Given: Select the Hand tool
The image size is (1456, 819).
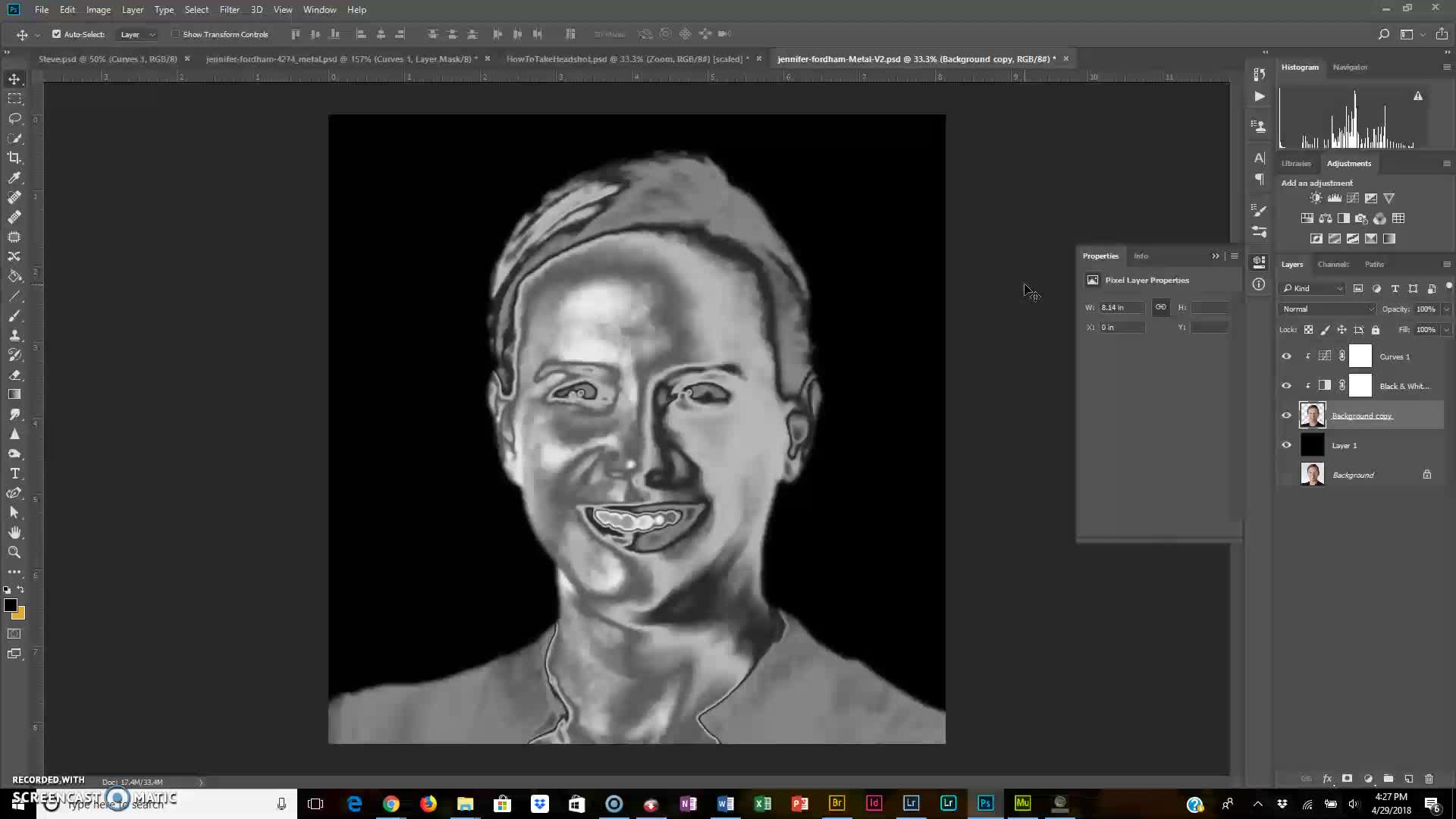Looking at the screenshot, I should [x=14, y=532].
